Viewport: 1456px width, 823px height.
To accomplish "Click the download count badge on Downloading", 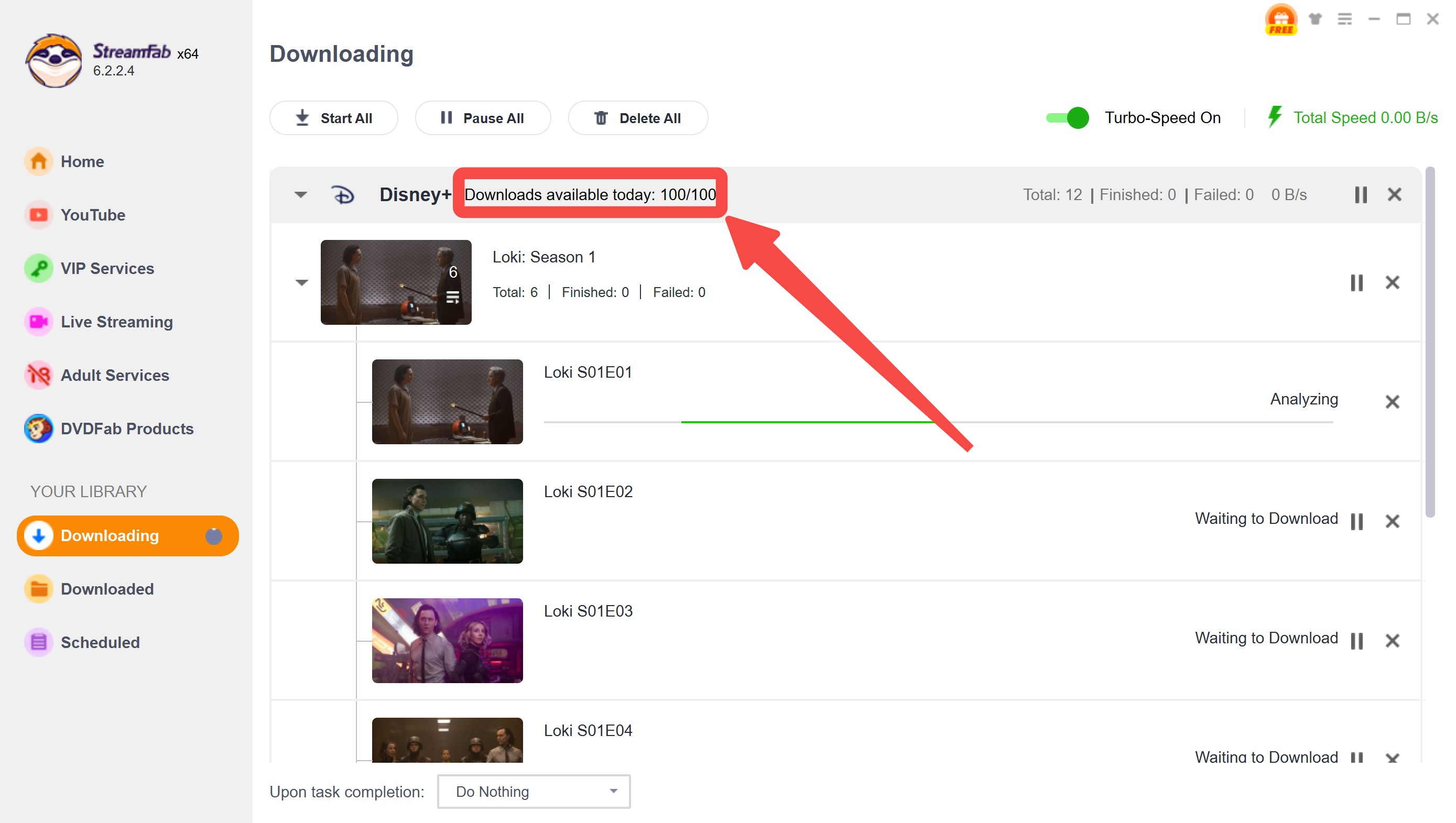I will tap(213, 535).
